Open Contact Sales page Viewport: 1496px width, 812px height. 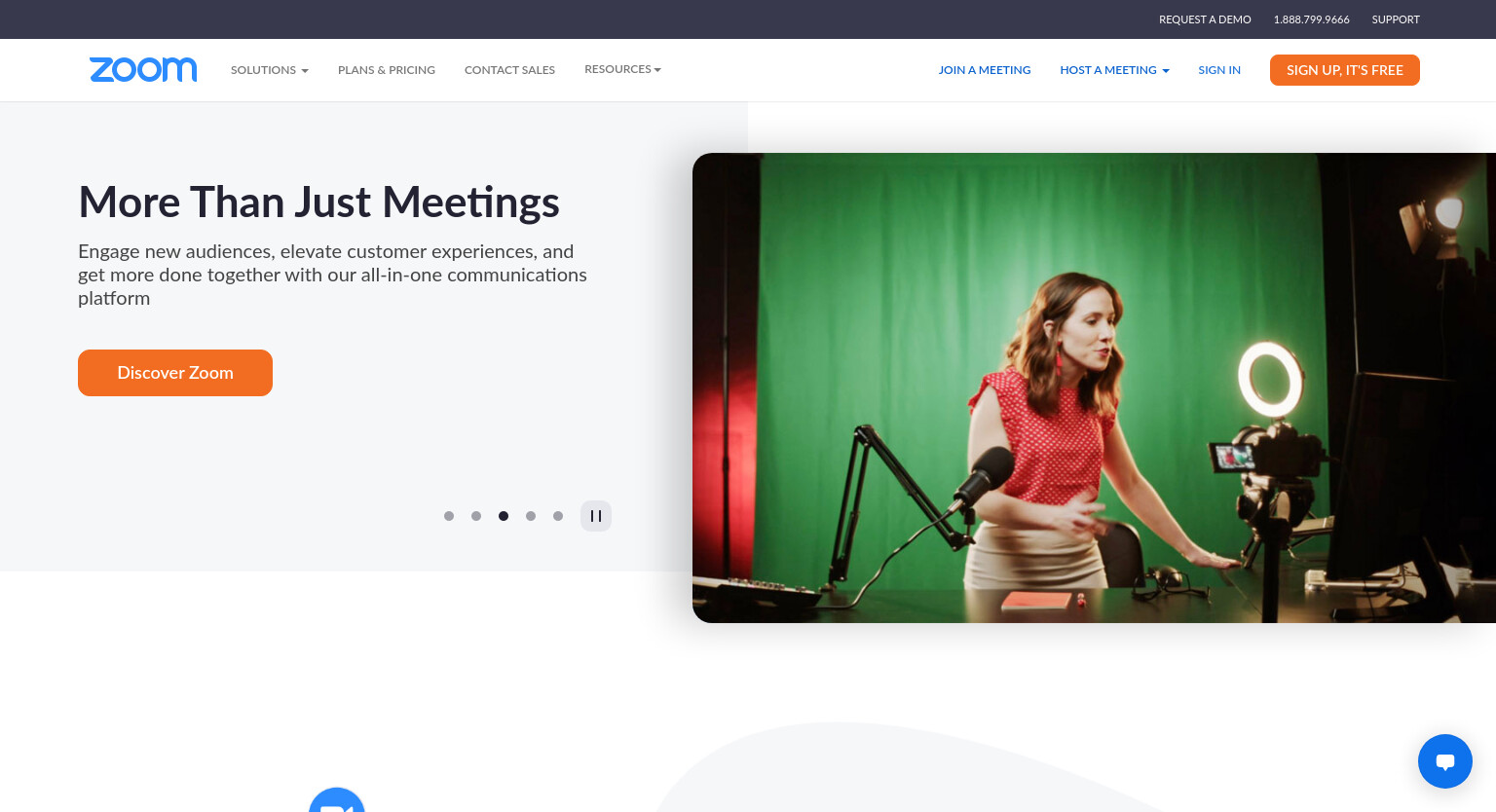point(509,70)
